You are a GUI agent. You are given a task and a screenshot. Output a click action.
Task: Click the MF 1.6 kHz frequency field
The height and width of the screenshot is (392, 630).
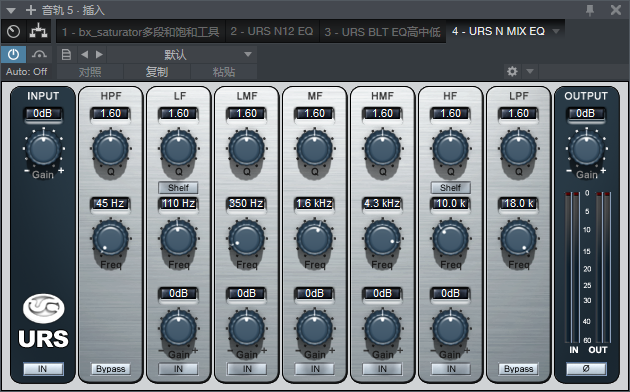pyautogui.click(x=315, y=204)
